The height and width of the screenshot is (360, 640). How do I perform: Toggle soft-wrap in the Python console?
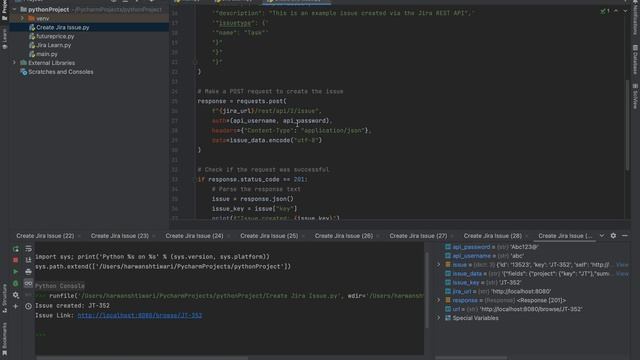pyautogui.click(x=28, y=249)
